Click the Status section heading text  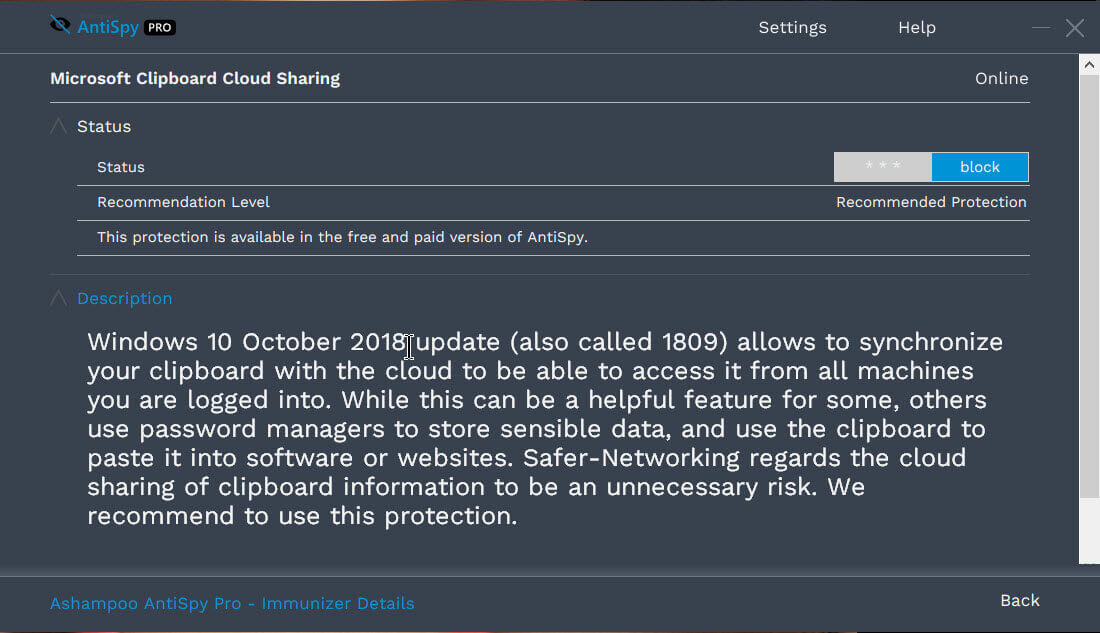[x=104, y=126]
